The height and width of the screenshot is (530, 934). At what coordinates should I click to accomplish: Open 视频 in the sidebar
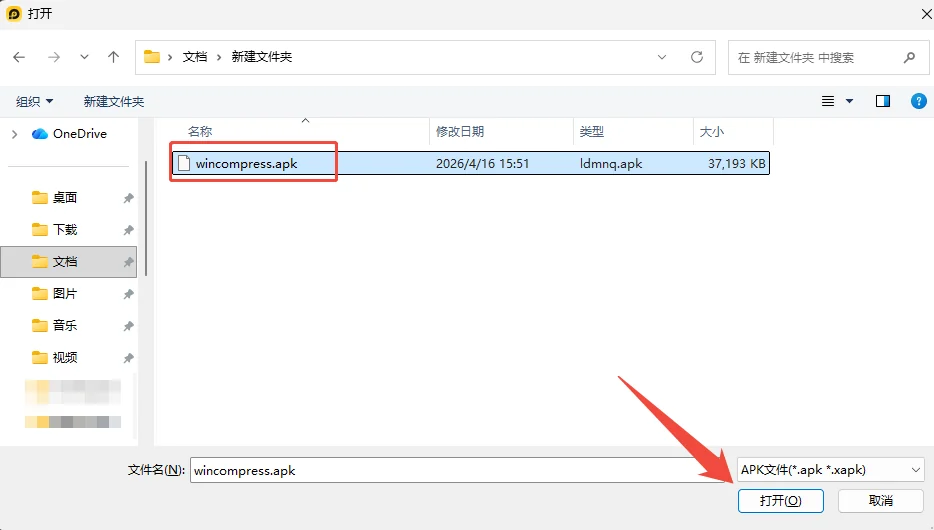(64, 357)
